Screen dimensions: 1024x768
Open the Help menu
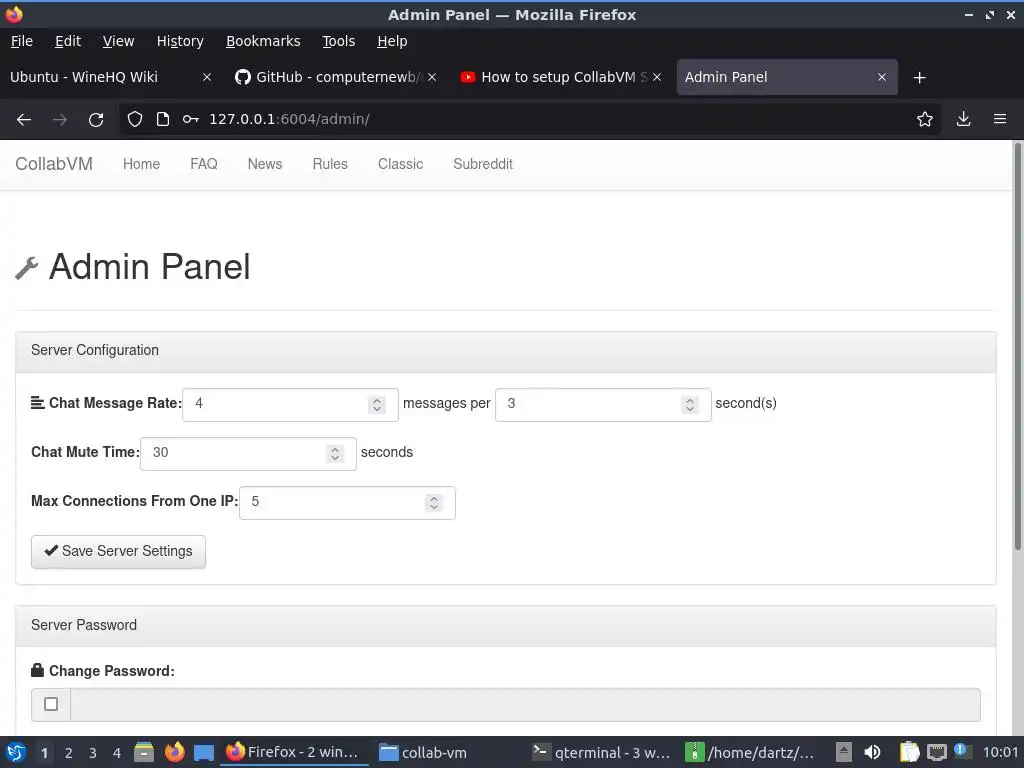click(x=392, y=41)
